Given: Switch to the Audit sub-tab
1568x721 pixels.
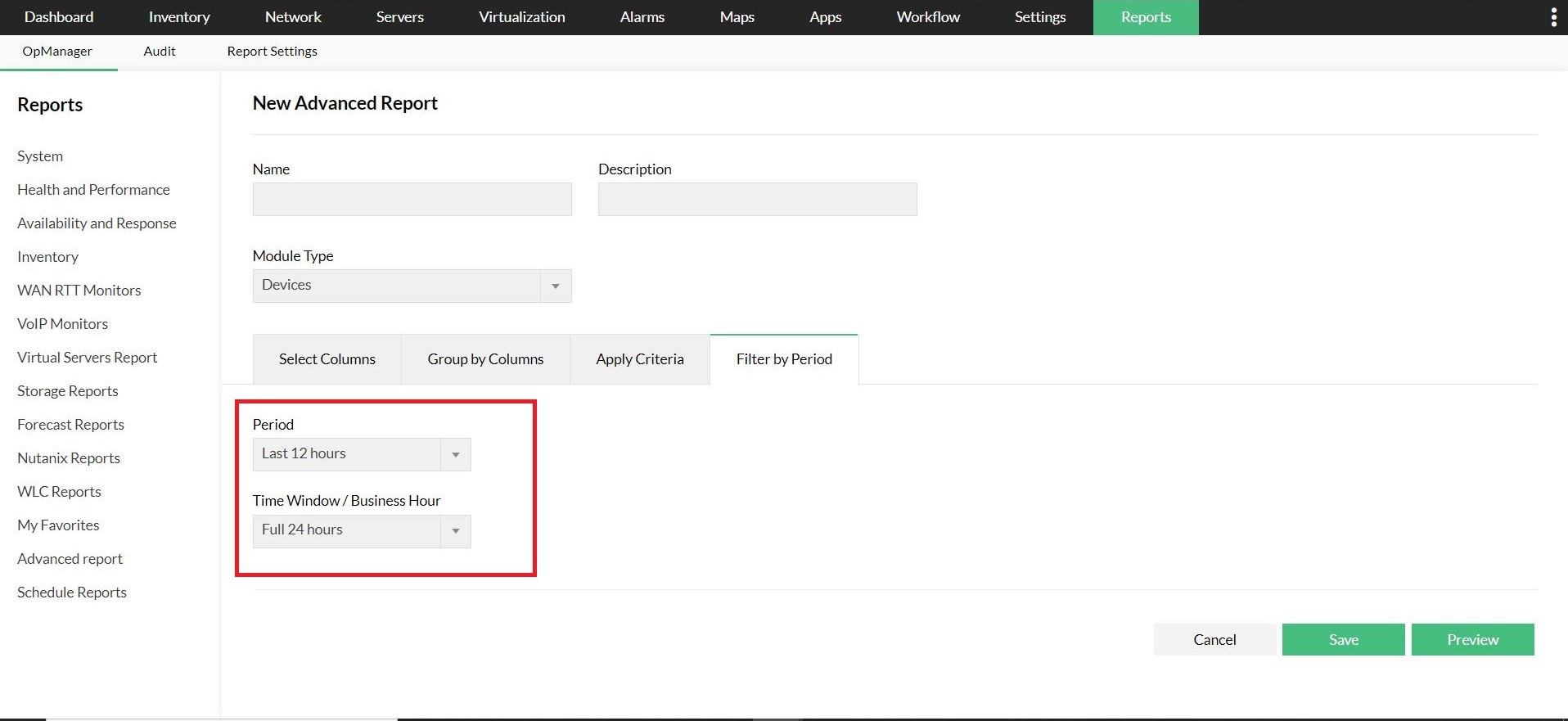Looking at the screenshot, I should (x=160, y=51).
